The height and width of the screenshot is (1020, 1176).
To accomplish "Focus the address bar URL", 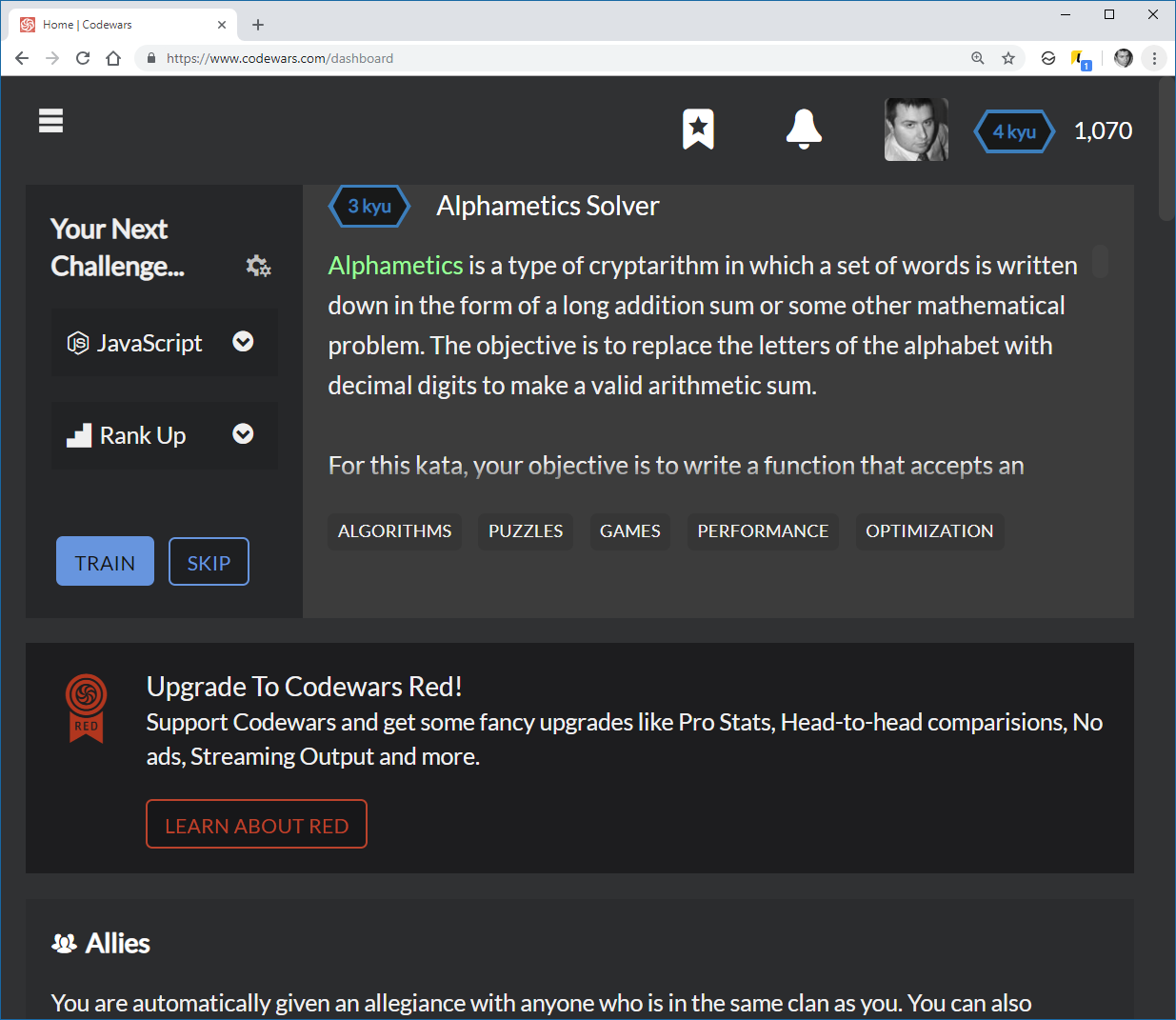I will pyautogui.click(x=280, y=58).
